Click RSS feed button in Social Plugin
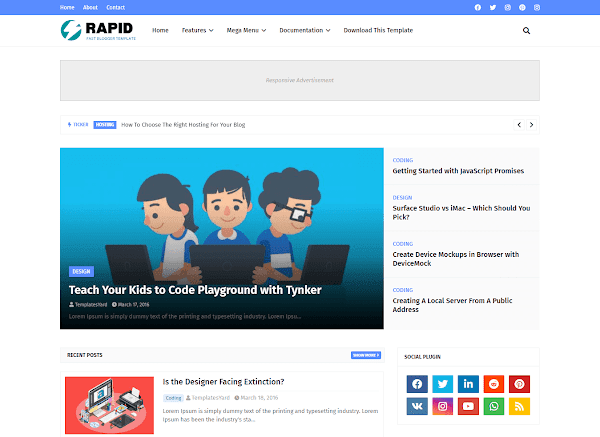Image resolution: width=600 pixels, height=437 pixels. (519, 406)
